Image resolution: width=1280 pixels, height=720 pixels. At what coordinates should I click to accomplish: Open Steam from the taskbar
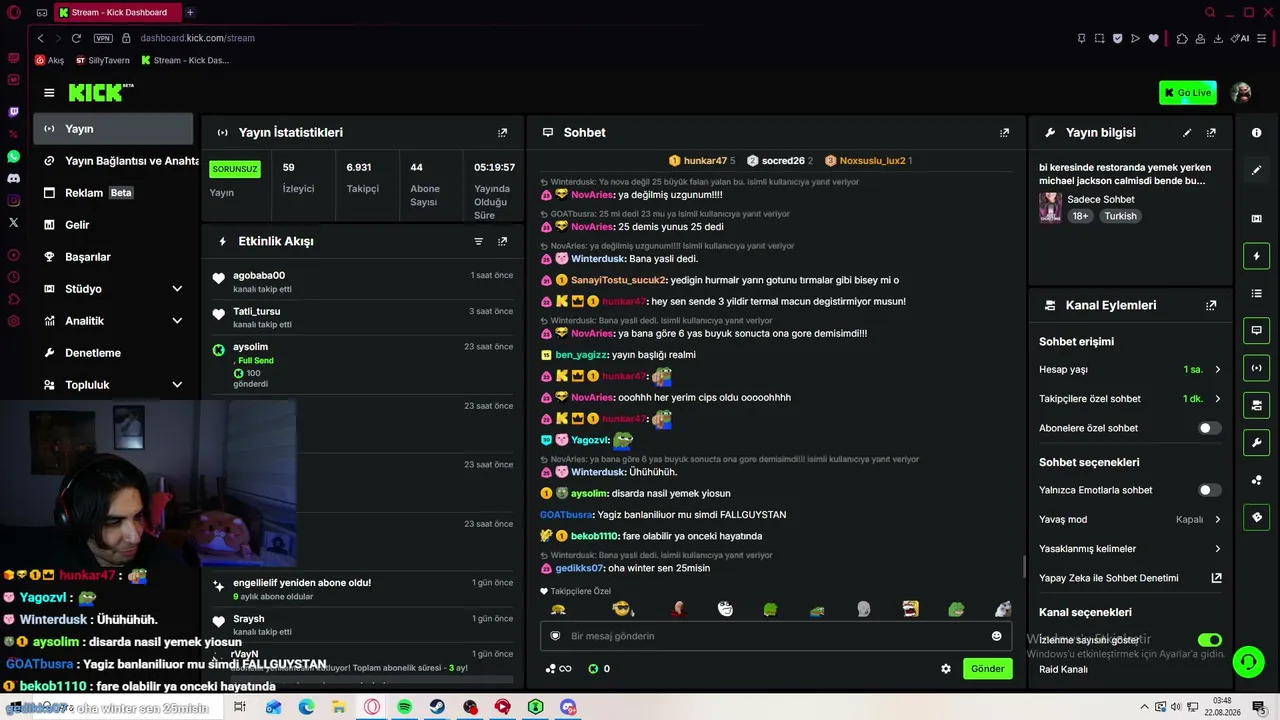pyautogui.click(x=437, y=707)
